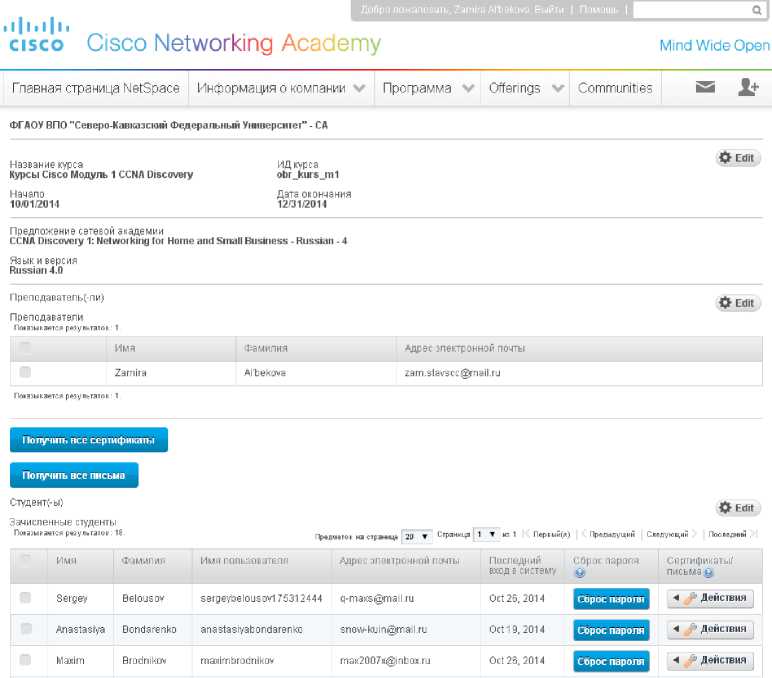Screen dimensions: 772x678
Task: Click Cisco Networking Academy title
Action: click(233, 43)
